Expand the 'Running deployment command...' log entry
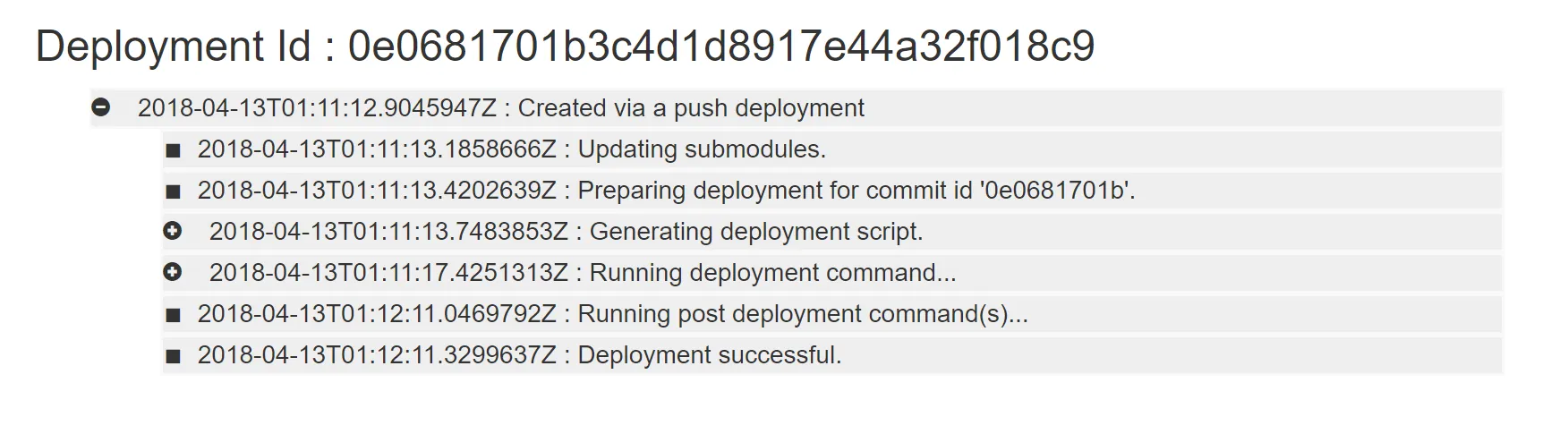 173,272
